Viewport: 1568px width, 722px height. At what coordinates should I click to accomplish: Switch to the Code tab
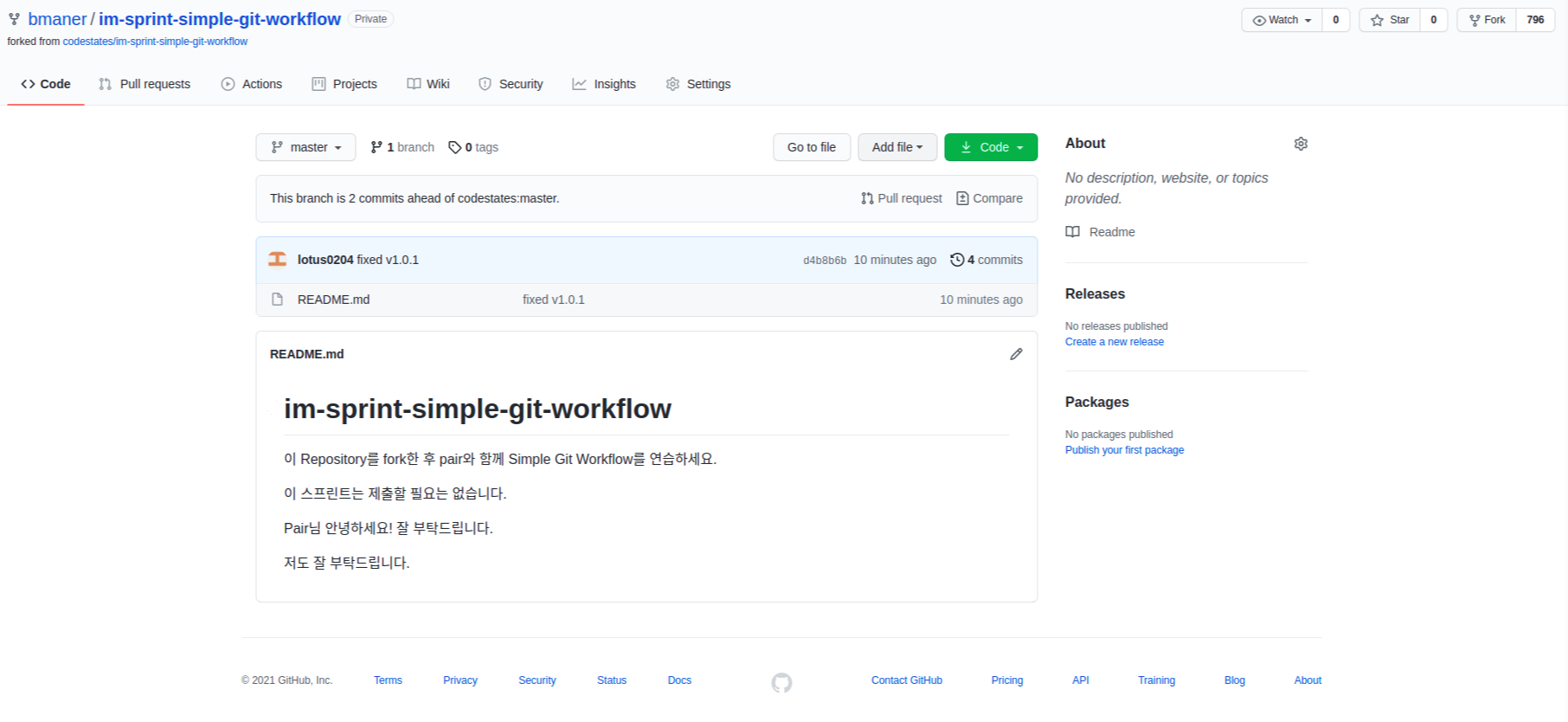(x=46, y=84)
